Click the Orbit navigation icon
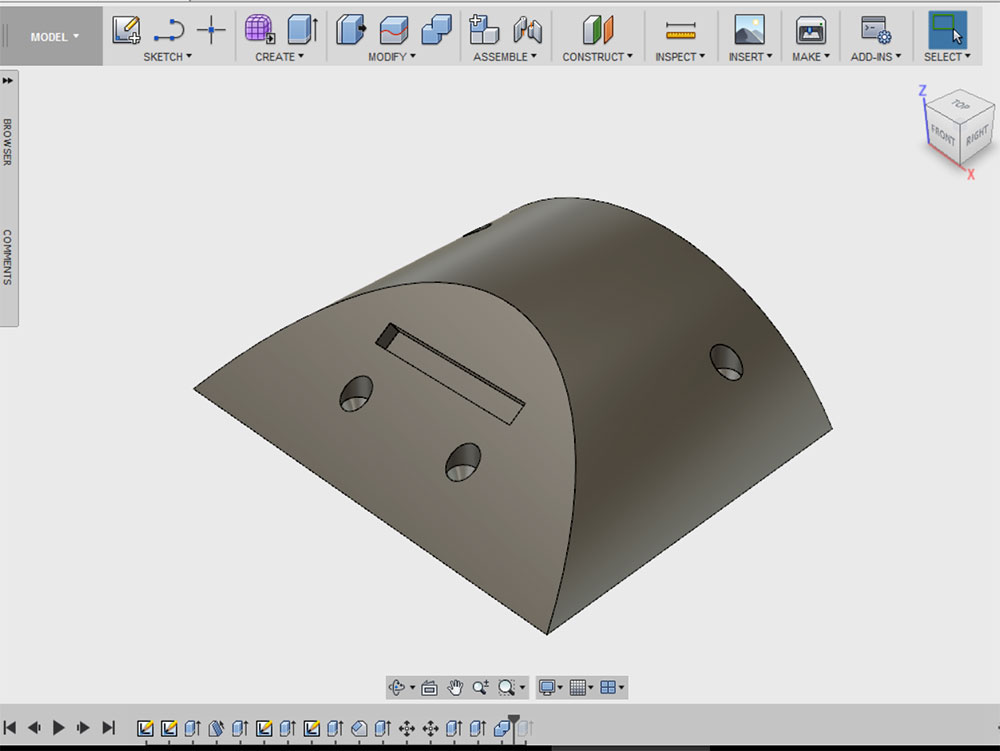Screen dimensions: 1000x751 click(396, 687)
